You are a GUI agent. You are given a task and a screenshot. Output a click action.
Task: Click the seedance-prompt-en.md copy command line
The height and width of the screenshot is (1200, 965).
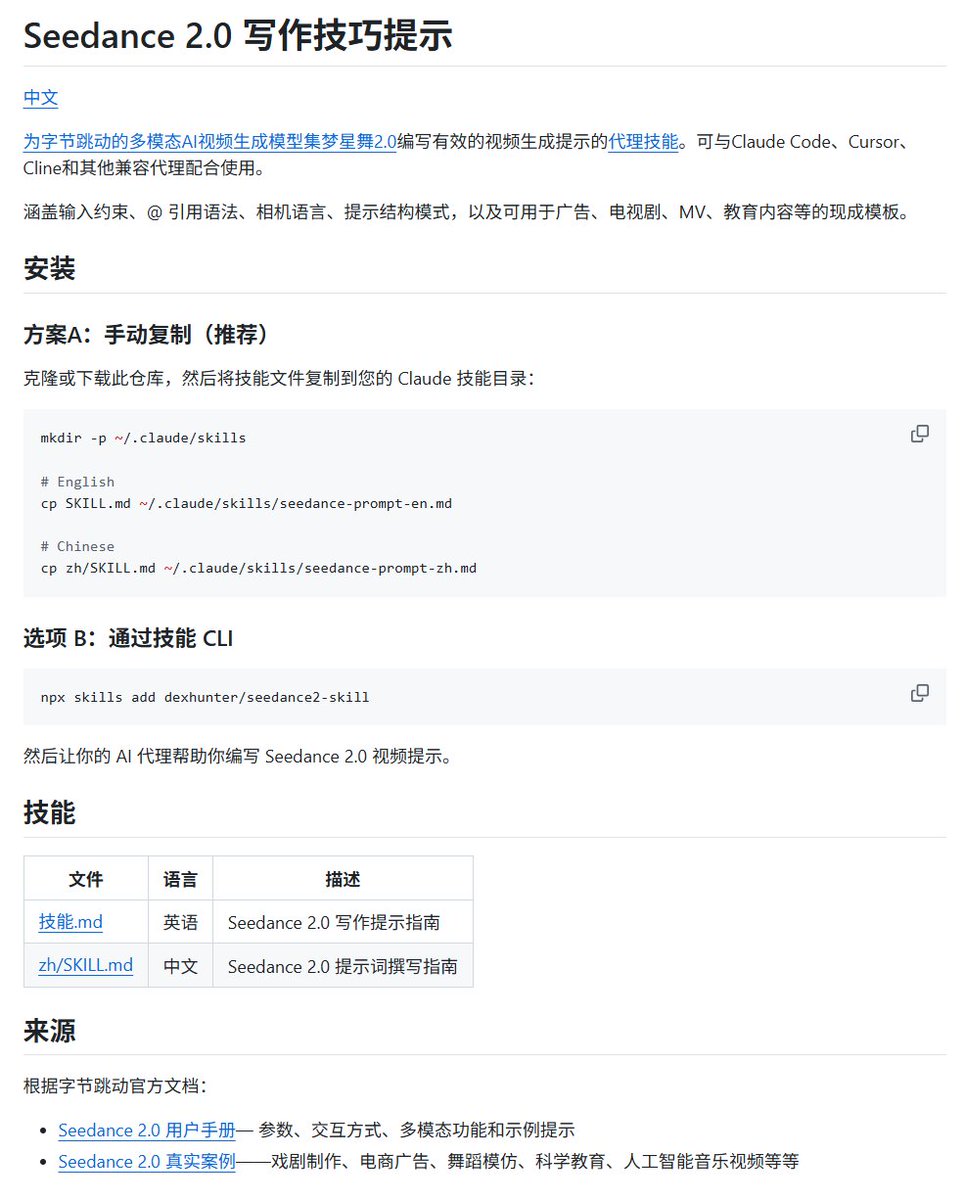[246, 503]
